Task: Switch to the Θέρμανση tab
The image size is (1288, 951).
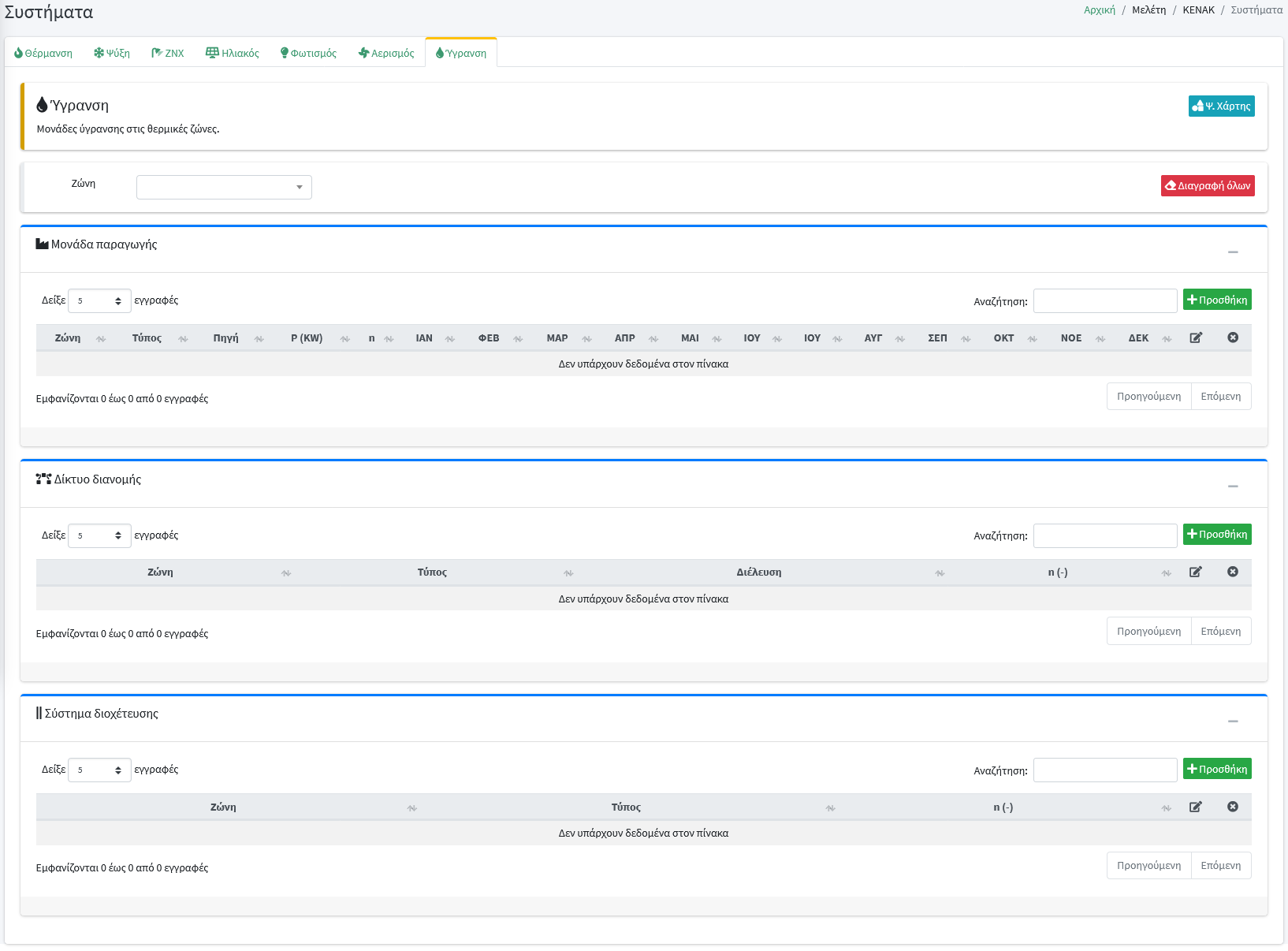Action: [43, 53]
